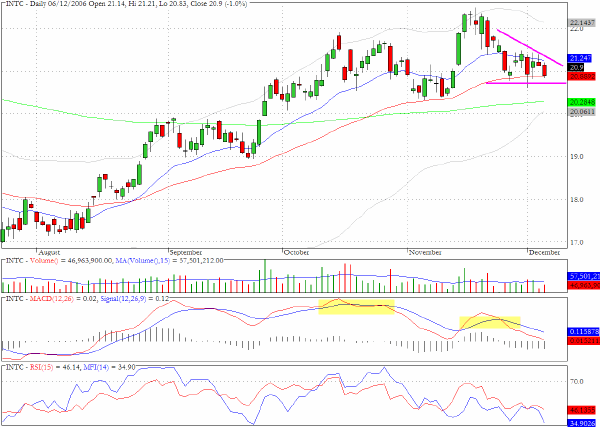Click the black 20.9 close price label
The height and width of the screenshot is (427, 600).
tap(577, 68)
